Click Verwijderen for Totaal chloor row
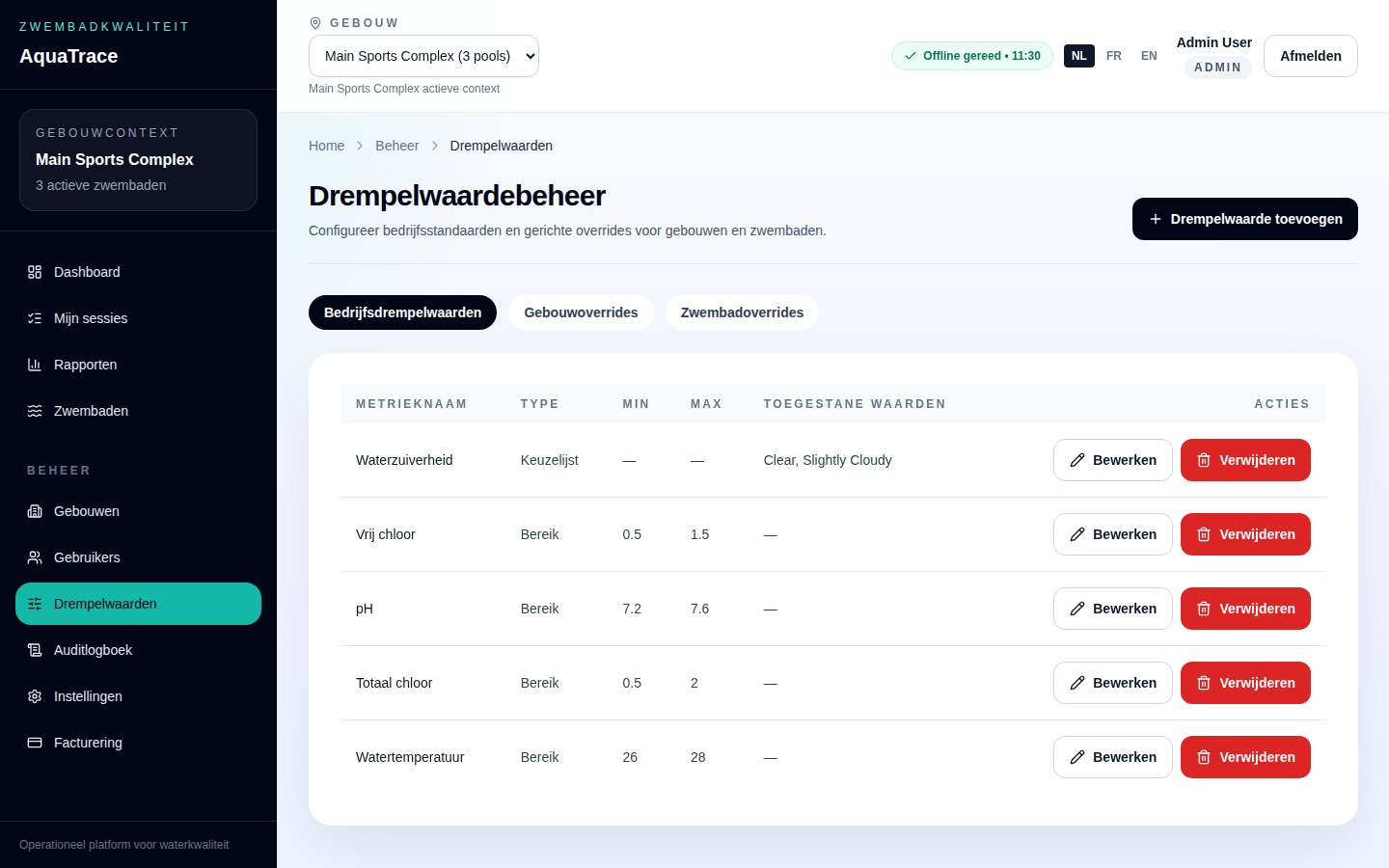Image resolution: width=1389 pixels, height=868 pixels. (x=1245, y=683)
